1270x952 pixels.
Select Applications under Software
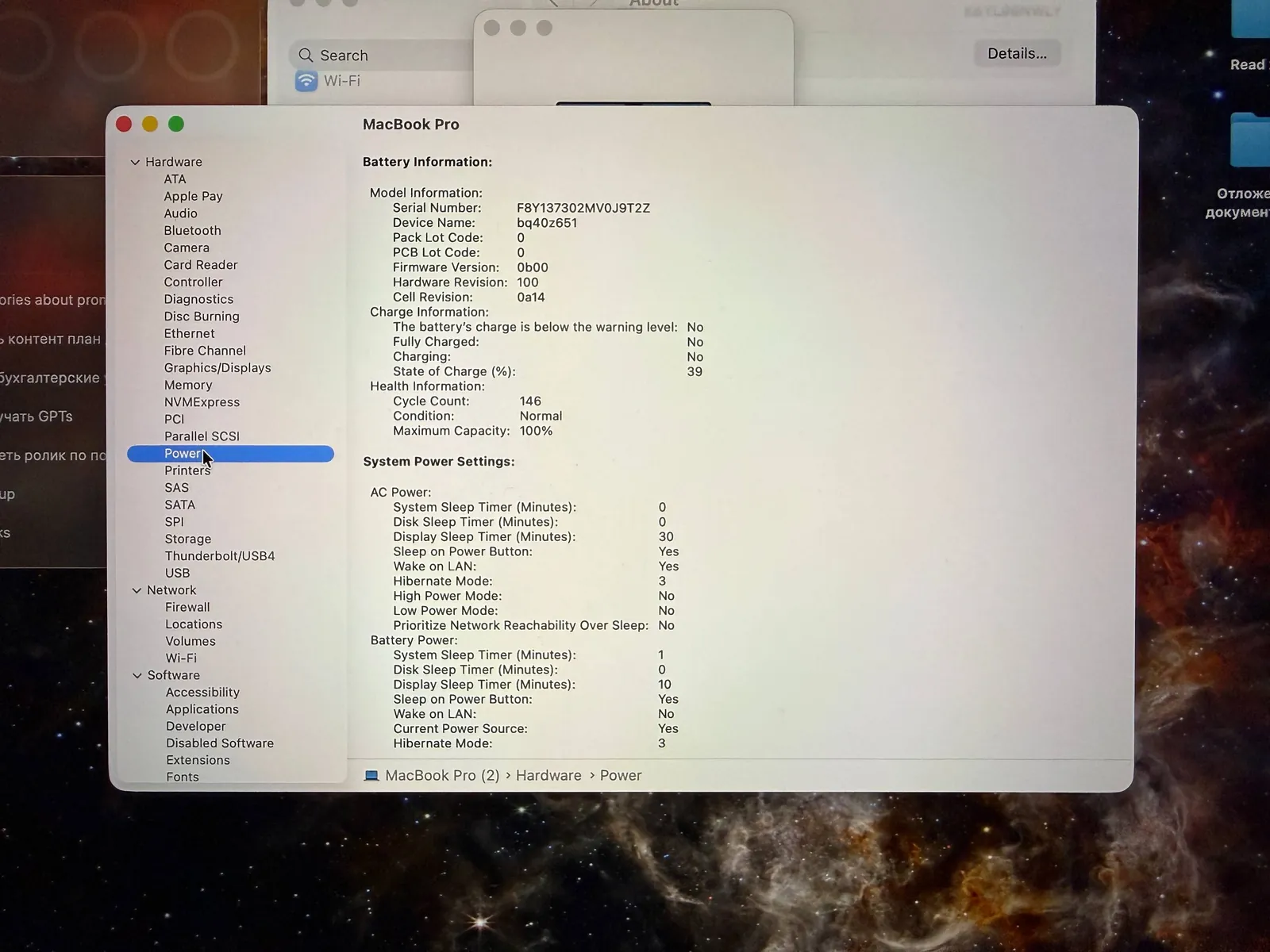(x=202, y=710)
